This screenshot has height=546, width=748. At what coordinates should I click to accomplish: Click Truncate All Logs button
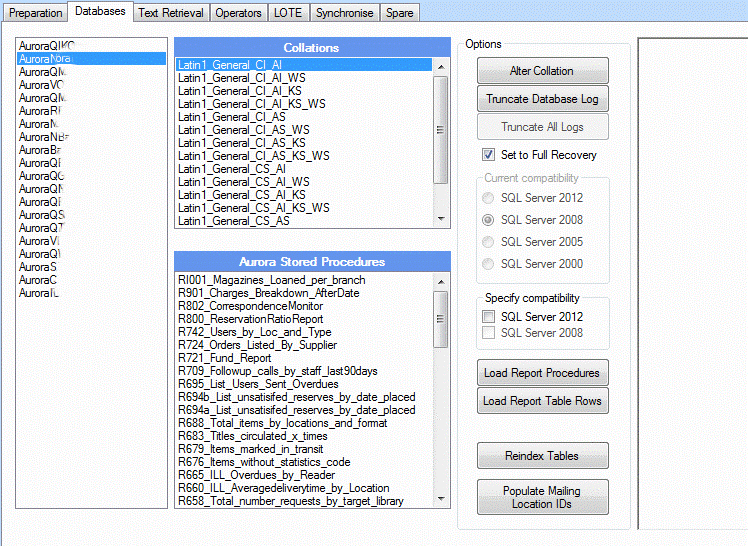[542, 127]
